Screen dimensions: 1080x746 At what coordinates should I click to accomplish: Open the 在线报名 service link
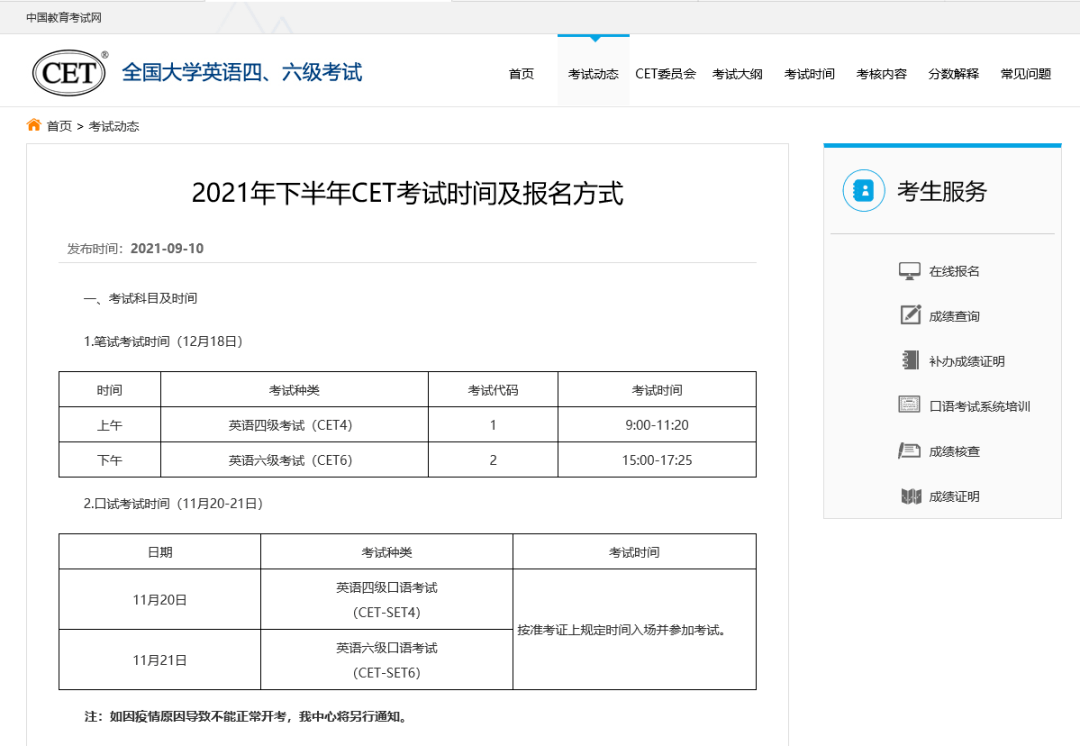[x=954, y=271]
